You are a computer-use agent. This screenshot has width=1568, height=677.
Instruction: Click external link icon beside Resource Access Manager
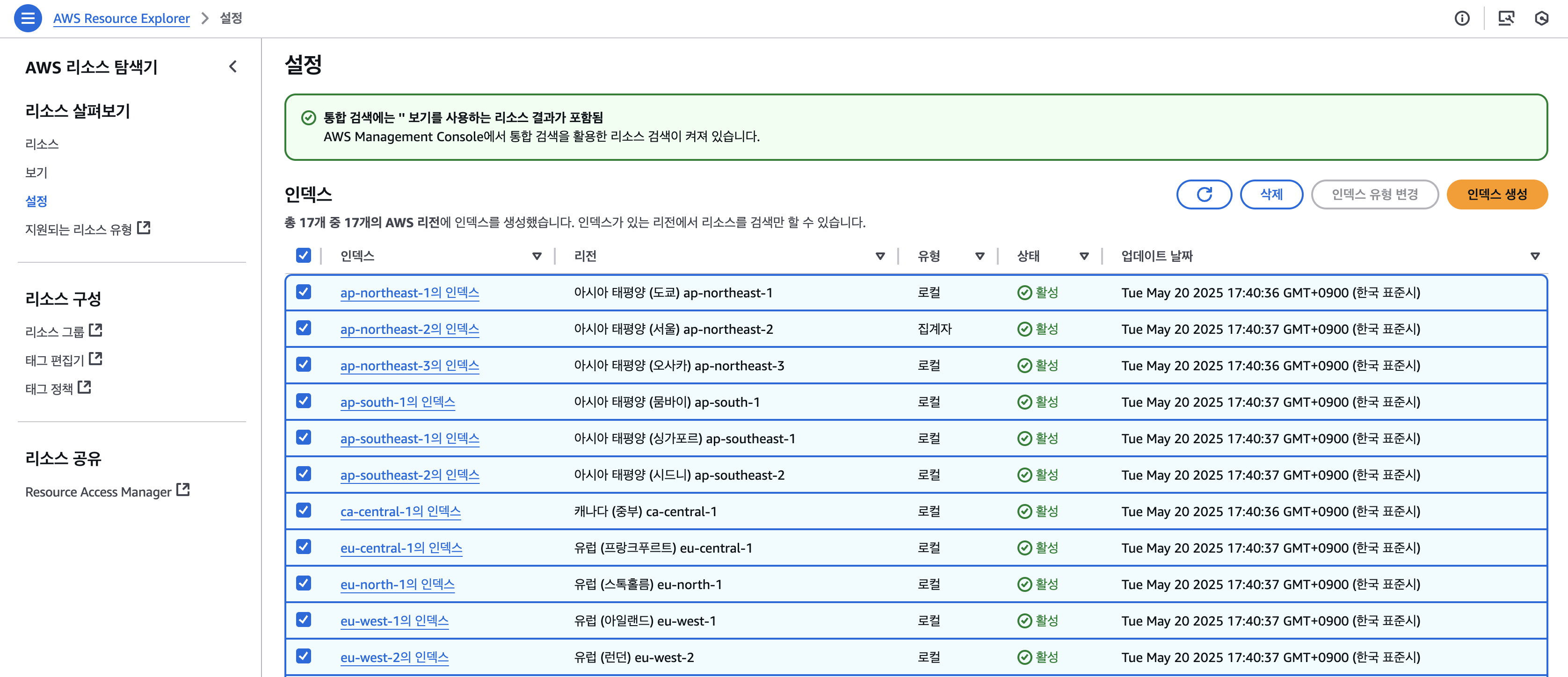click(183, 490)
